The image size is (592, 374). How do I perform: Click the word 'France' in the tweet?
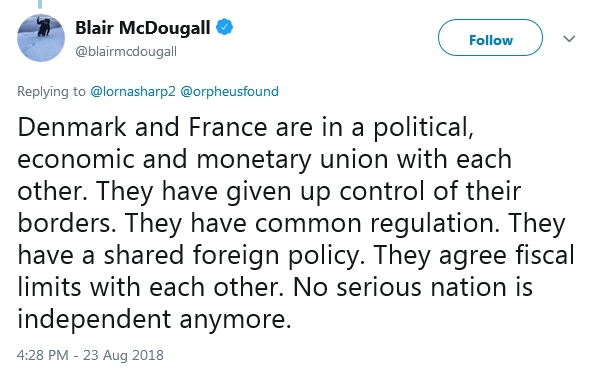tap(228, 127)
